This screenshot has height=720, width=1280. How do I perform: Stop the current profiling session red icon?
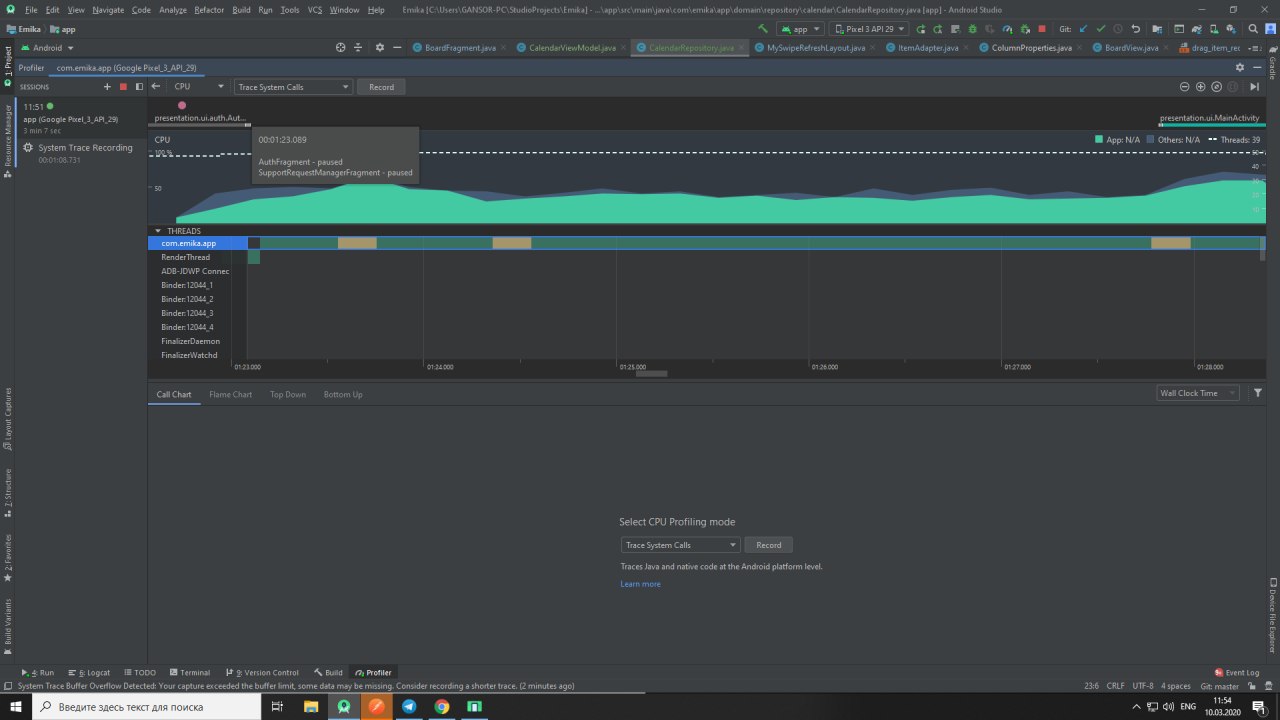click(x=123, y=87)
